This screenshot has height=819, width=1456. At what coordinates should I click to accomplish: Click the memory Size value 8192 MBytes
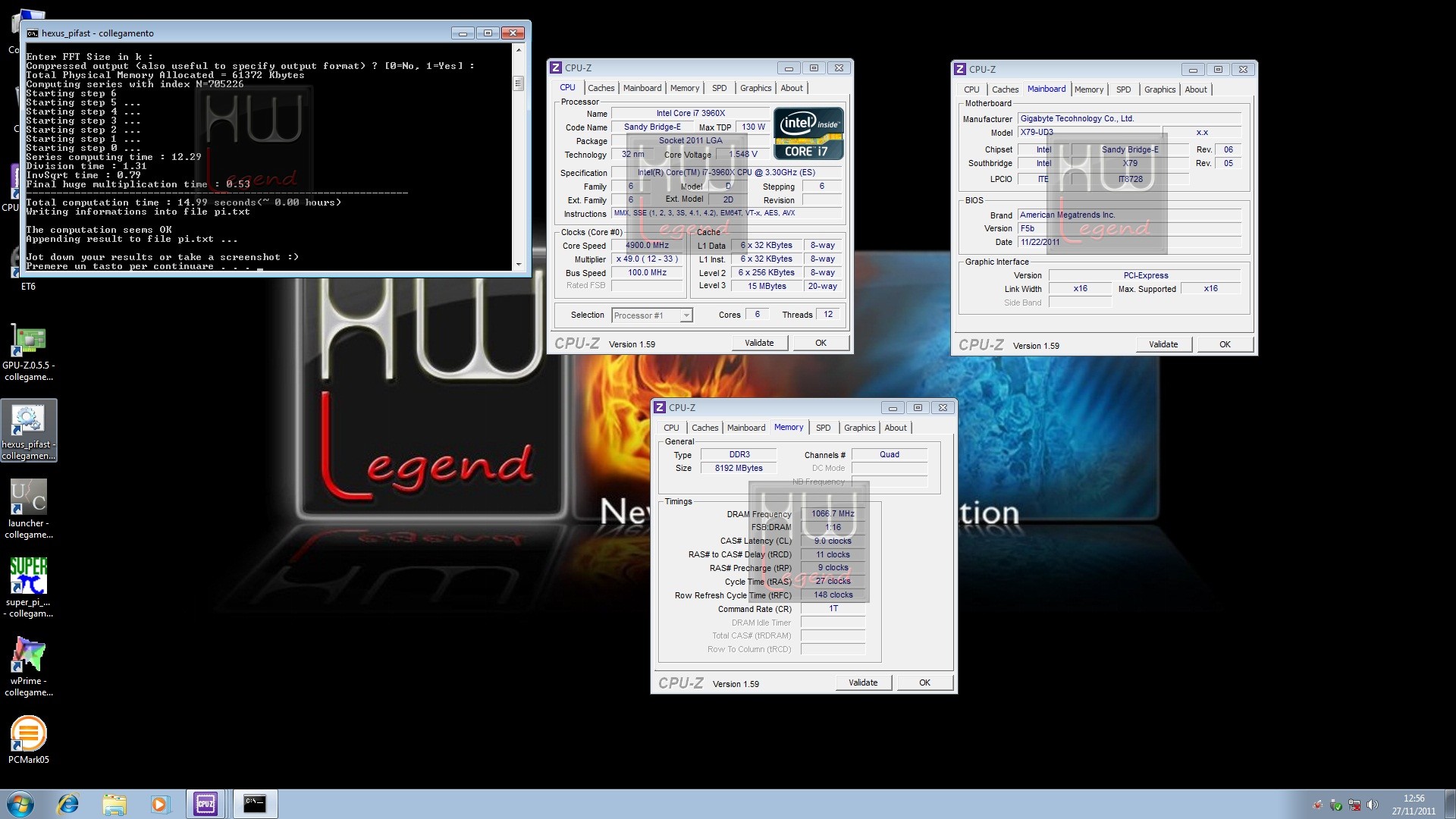[x=739, y=469]
